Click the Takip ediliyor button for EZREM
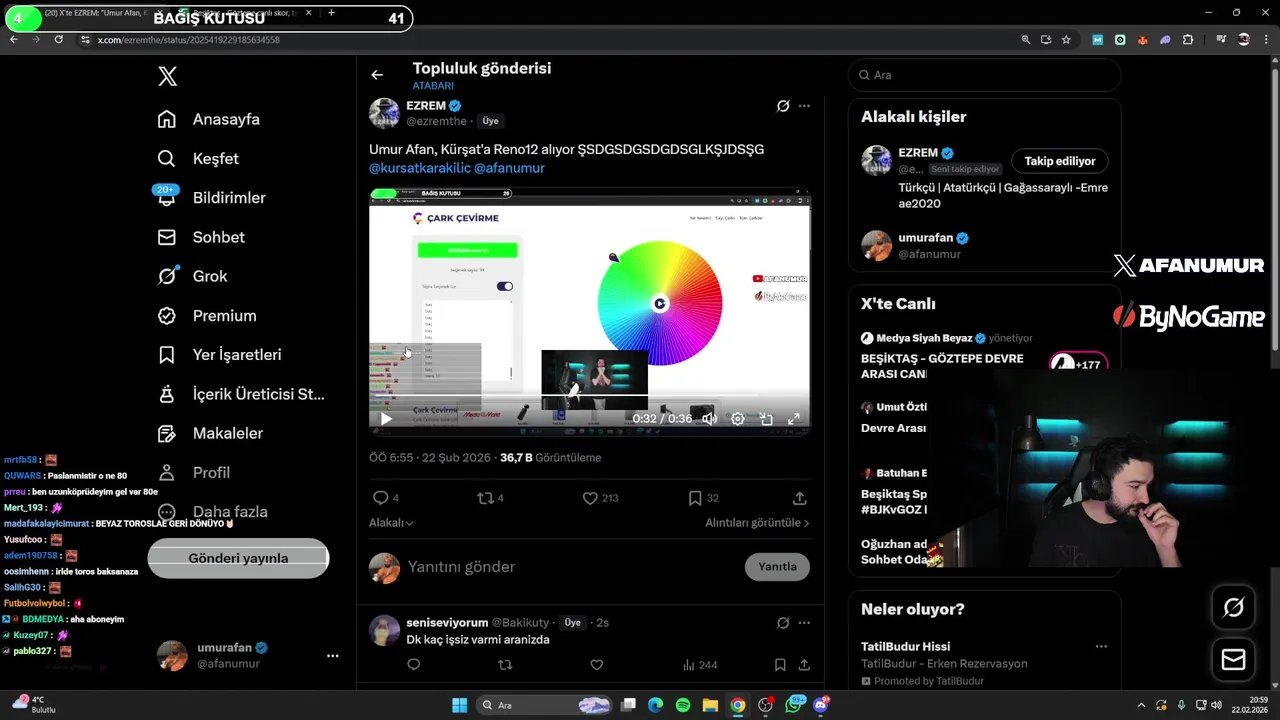Screen dimensions: 1280x720 tap(1060, 161)
